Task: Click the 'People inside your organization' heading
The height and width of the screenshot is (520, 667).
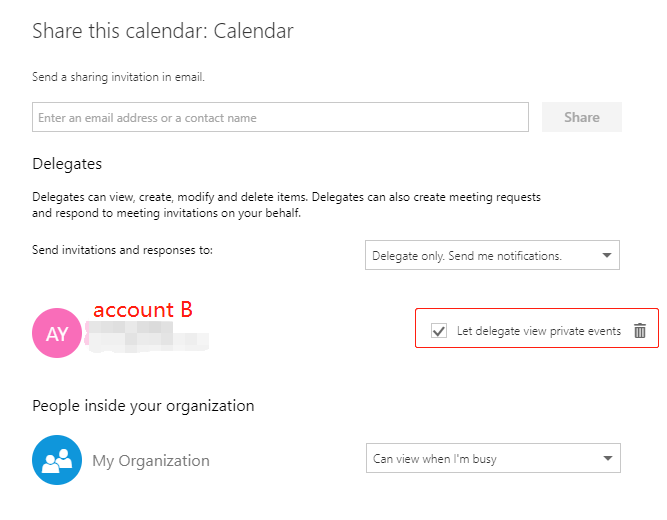Action: coord(143,406)
